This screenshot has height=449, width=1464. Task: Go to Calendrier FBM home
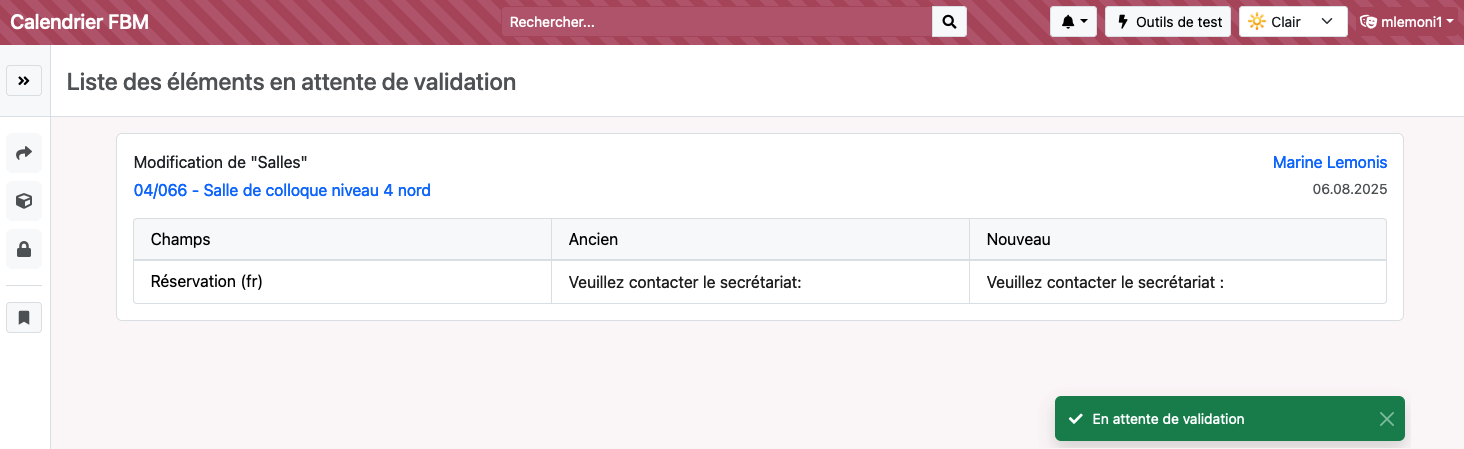tap(80, 22)
